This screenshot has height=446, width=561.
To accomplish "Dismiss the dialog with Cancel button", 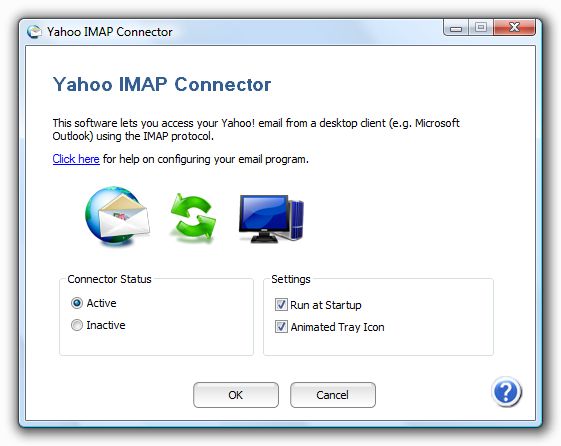I will coord(333,395).
